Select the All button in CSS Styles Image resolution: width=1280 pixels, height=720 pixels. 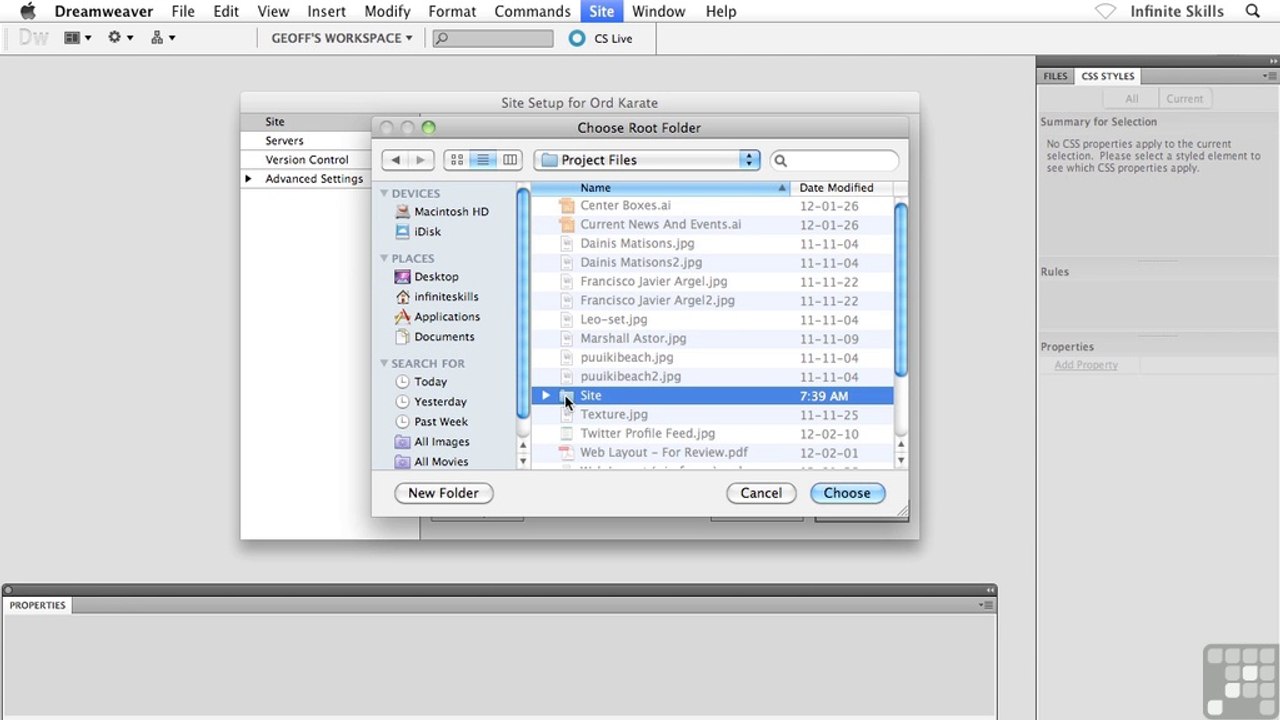coord(1131,99)
